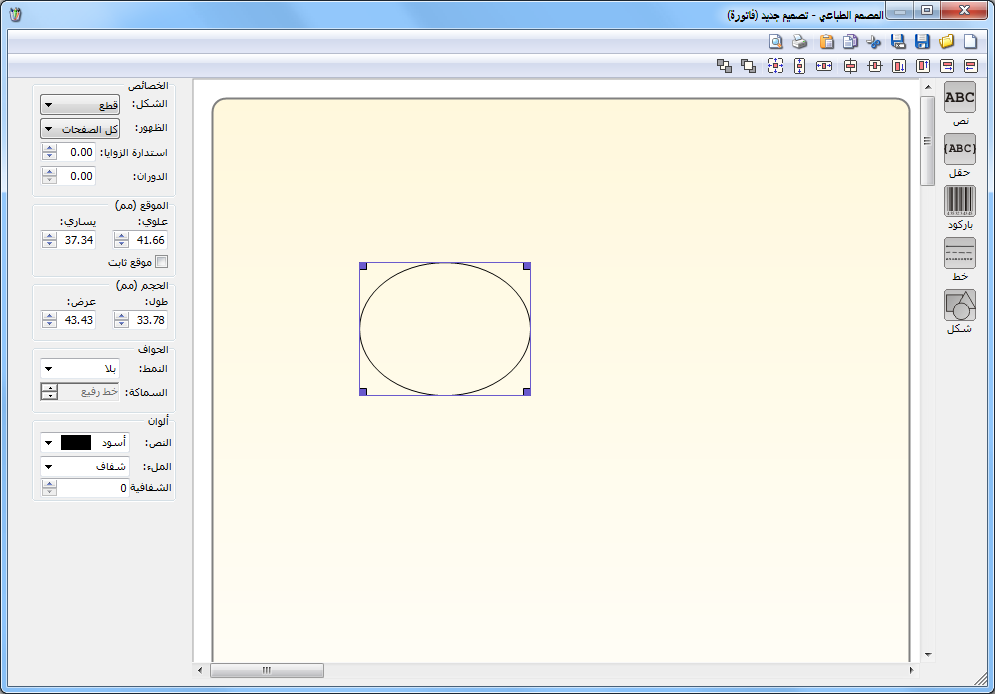
Task: Center element horizontally on the vertical axis icon
Action: click(x=850, y=66)
